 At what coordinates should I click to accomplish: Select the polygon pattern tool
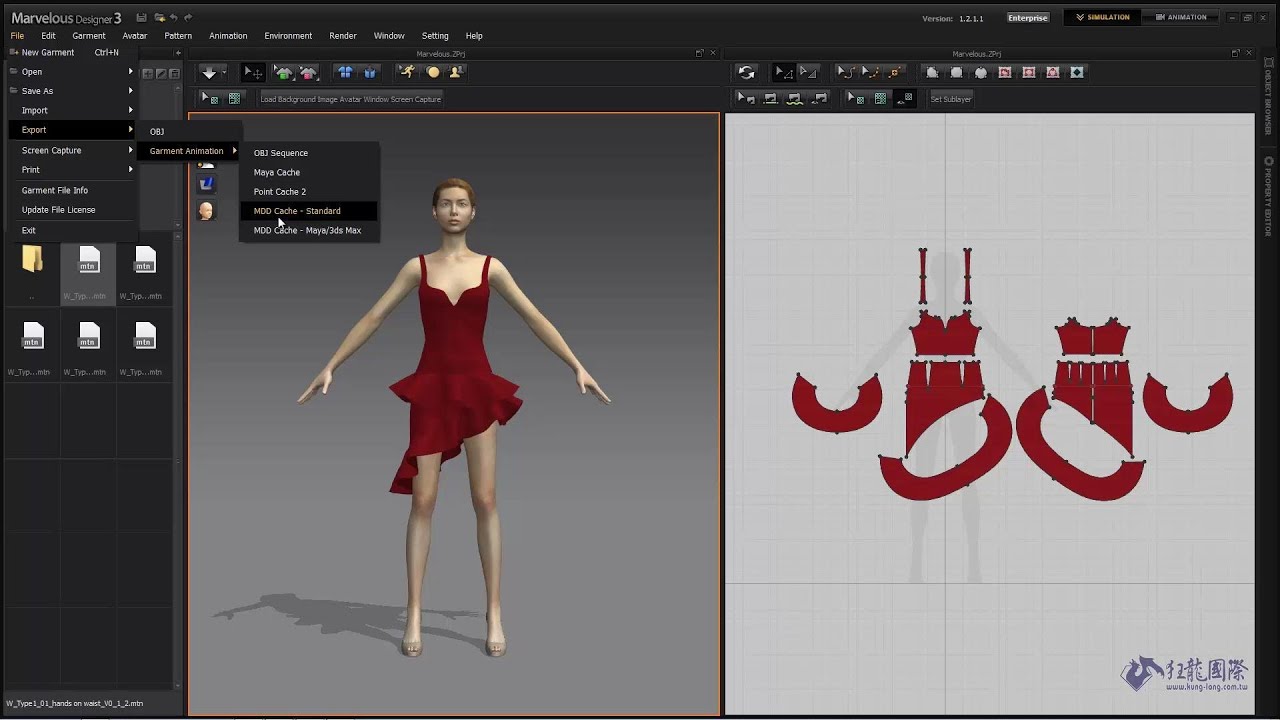pos(932,72)
